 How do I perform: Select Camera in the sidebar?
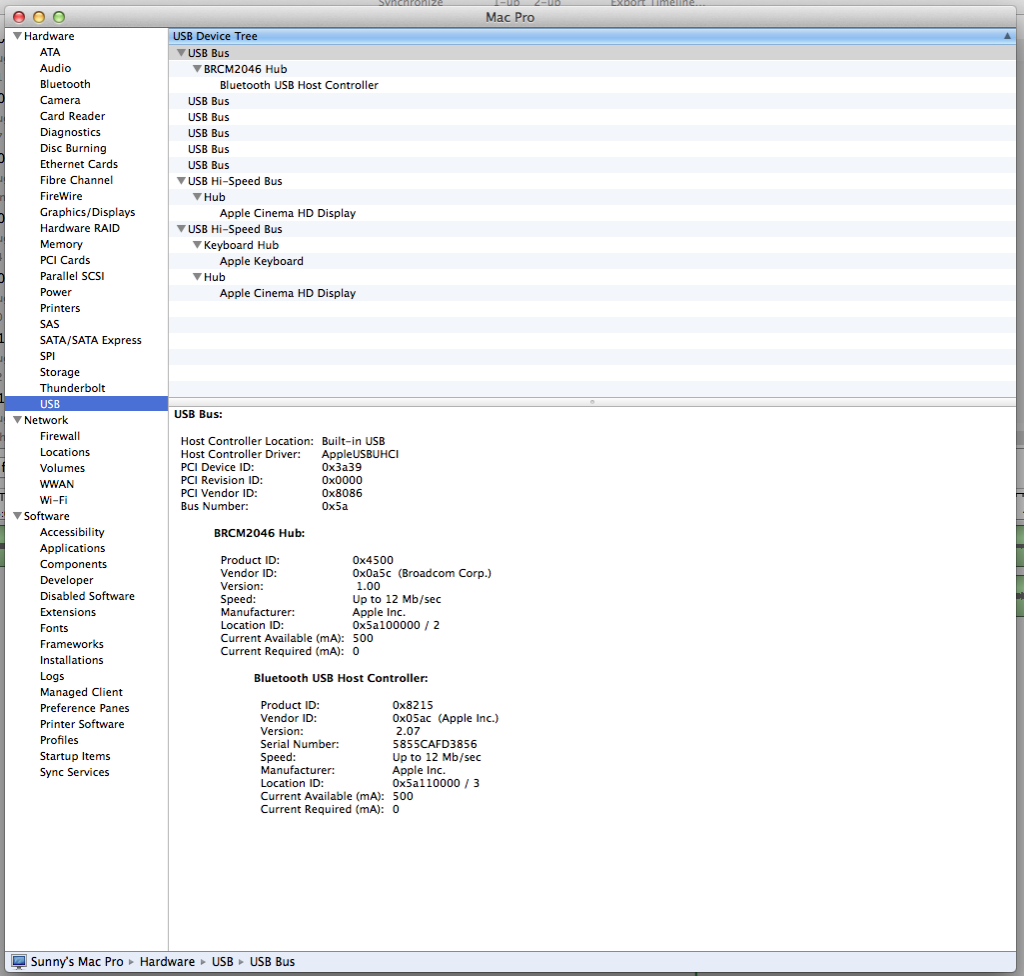click(x=60, y=100)
